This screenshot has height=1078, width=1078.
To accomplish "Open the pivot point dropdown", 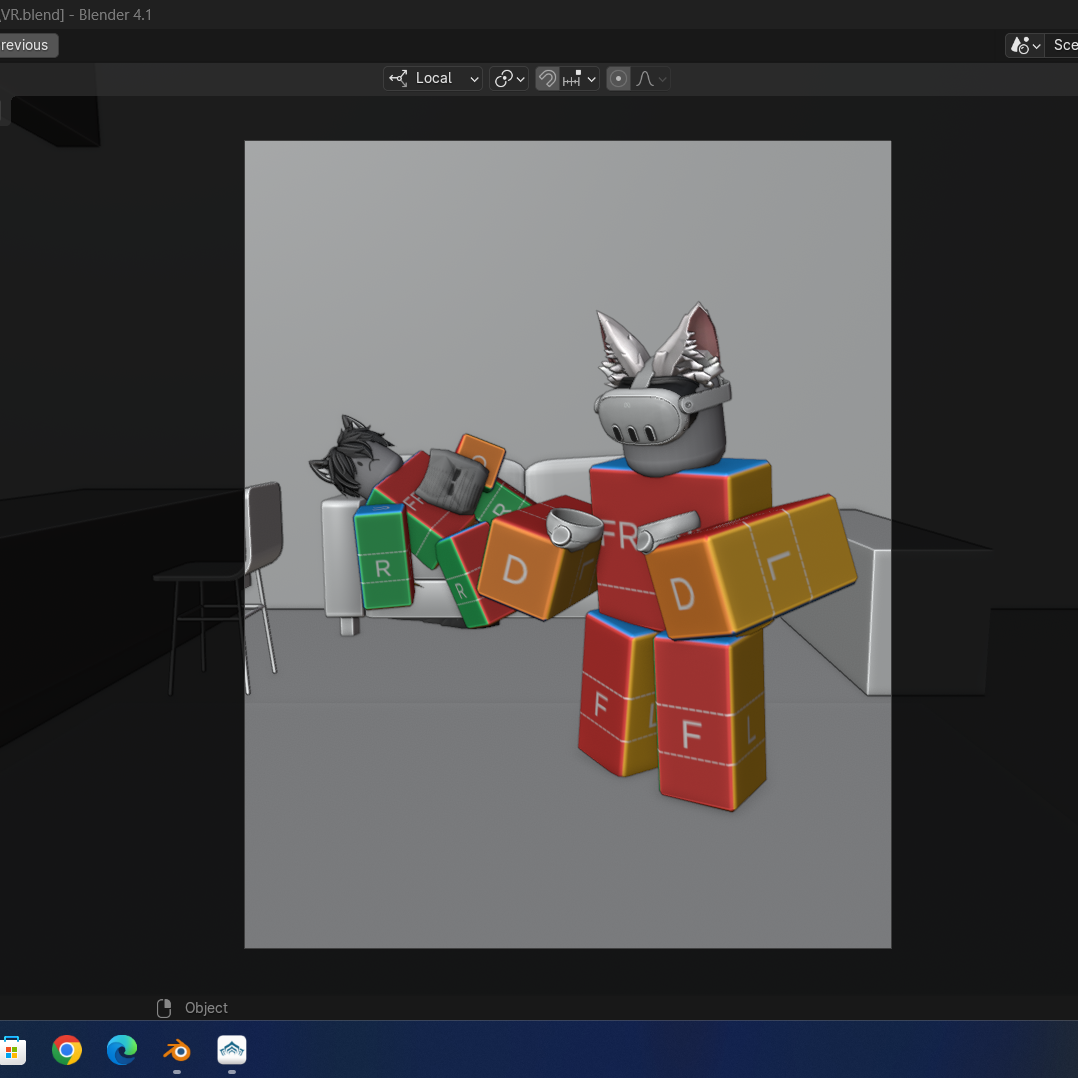I will tap(509, 78).
